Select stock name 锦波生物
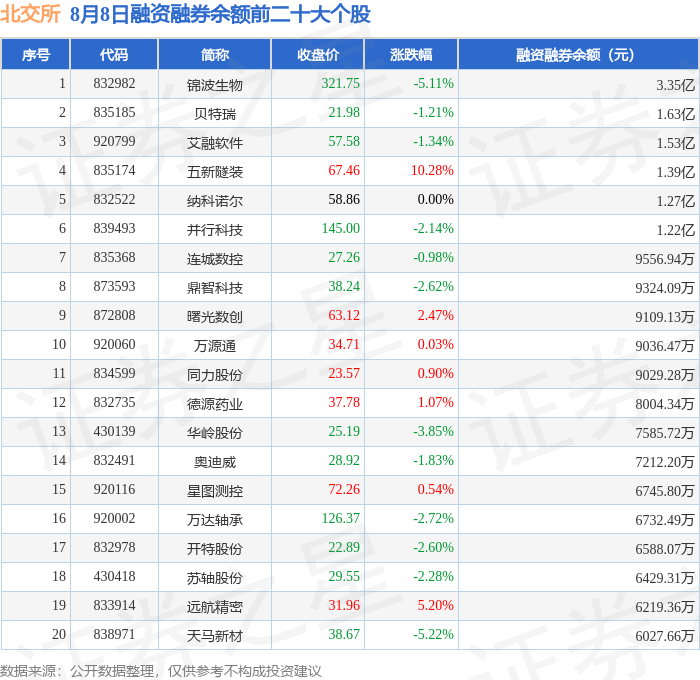The width and height of the screenshot is (700, 680). [x=215, y=85]
